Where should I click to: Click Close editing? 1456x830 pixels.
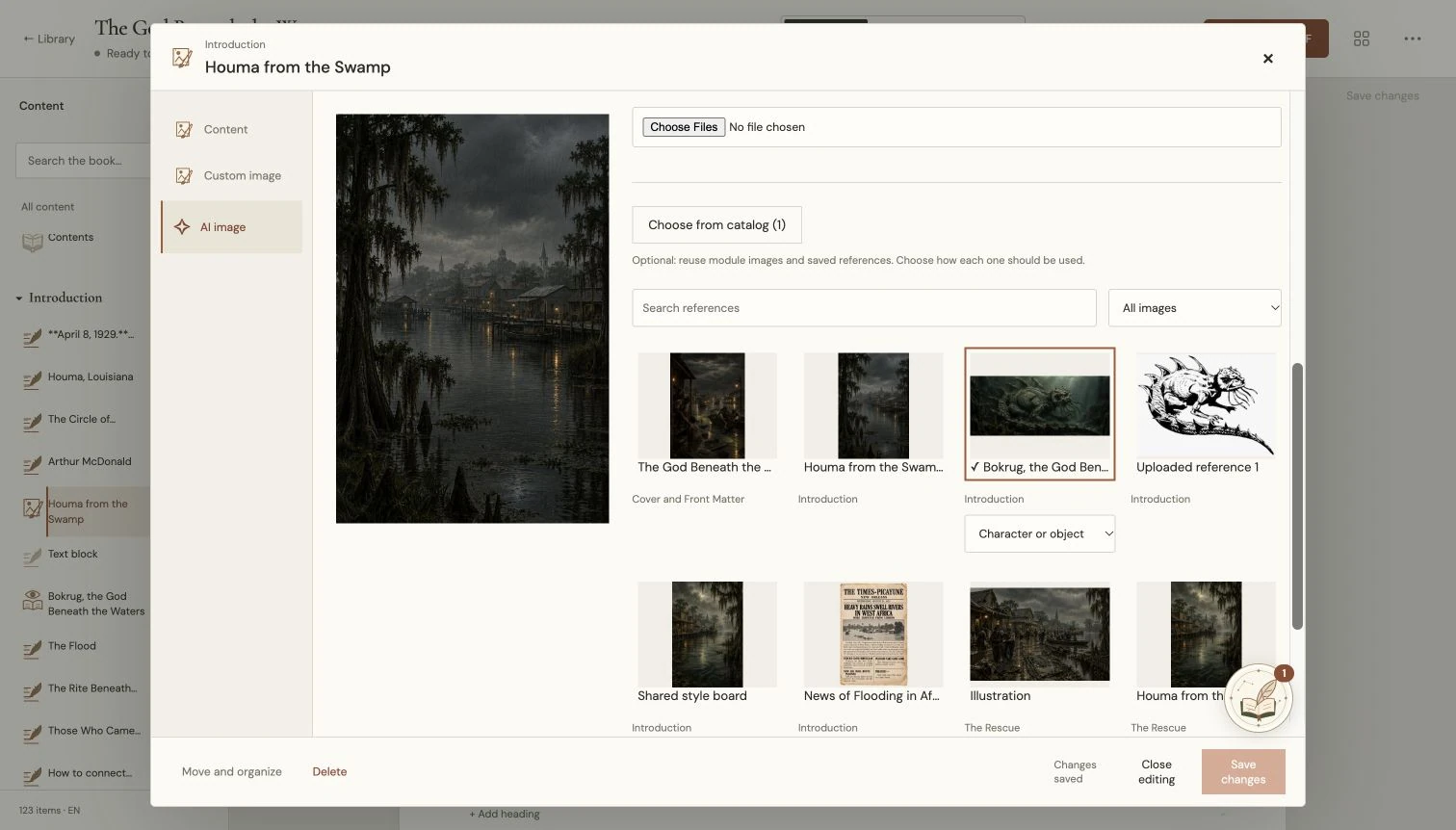point(1157,771)
